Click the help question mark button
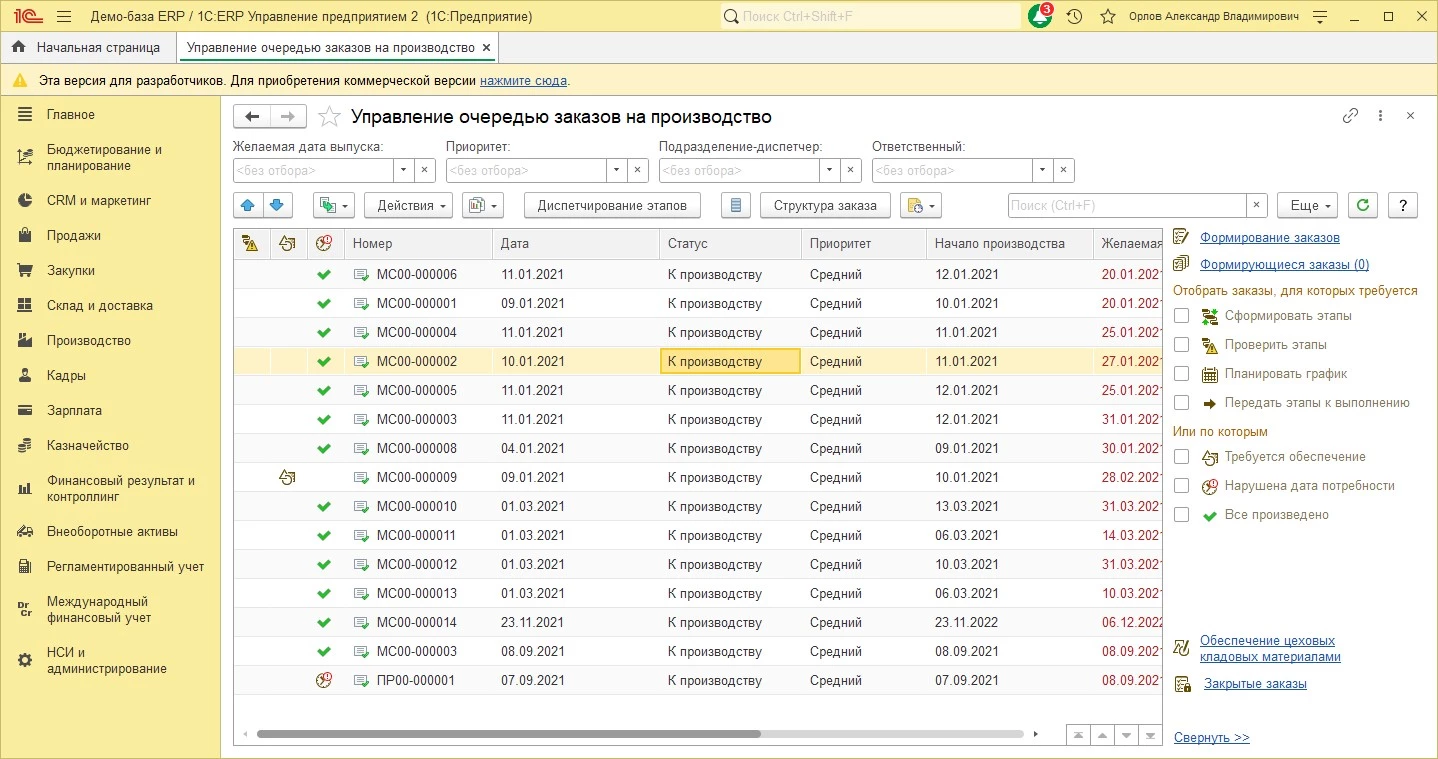1438x759 pixels. pos(1403,206)
